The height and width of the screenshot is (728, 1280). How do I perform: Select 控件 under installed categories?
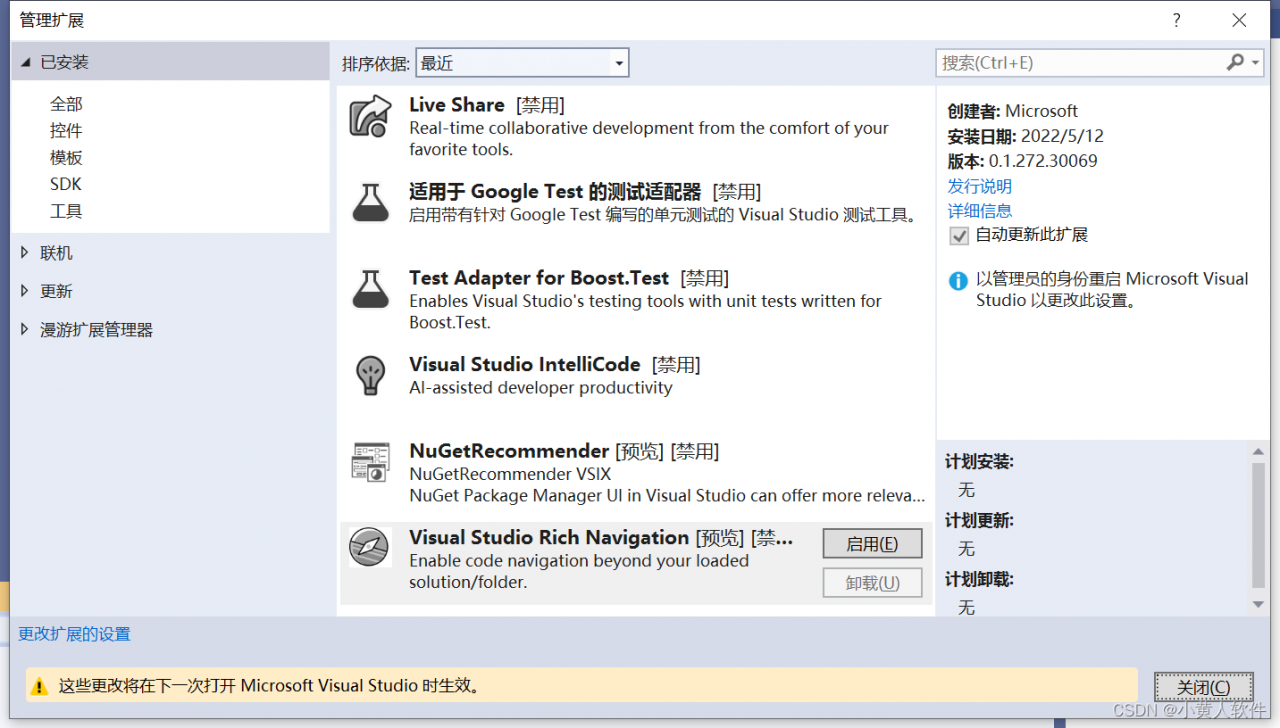[66, 131]
